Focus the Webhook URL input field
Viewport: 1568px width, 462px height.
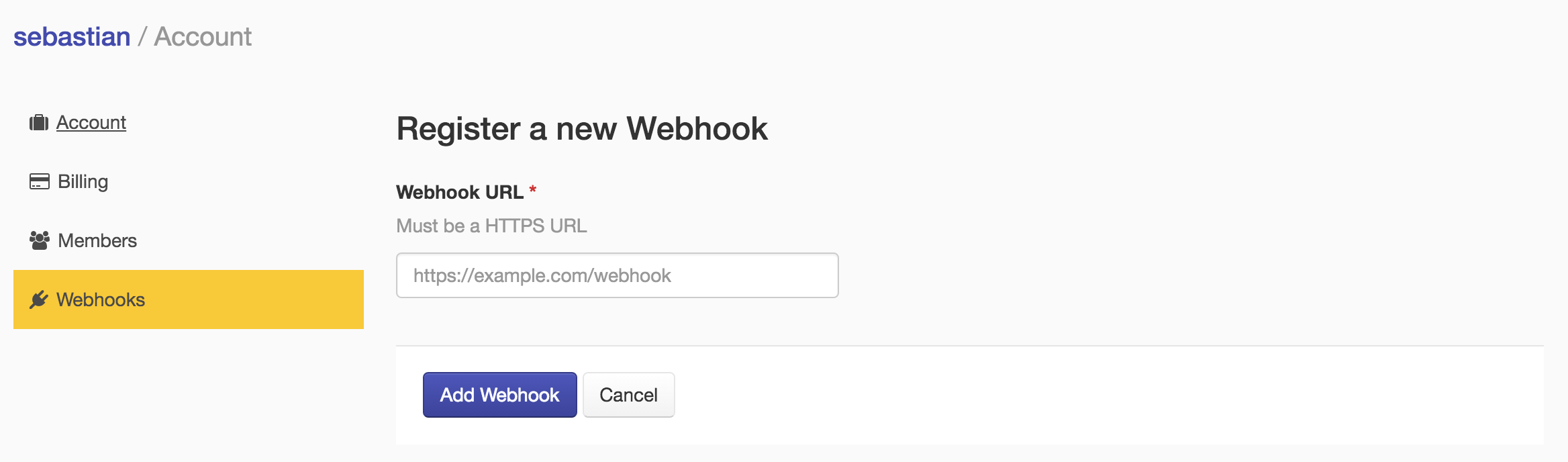(617, 275)
